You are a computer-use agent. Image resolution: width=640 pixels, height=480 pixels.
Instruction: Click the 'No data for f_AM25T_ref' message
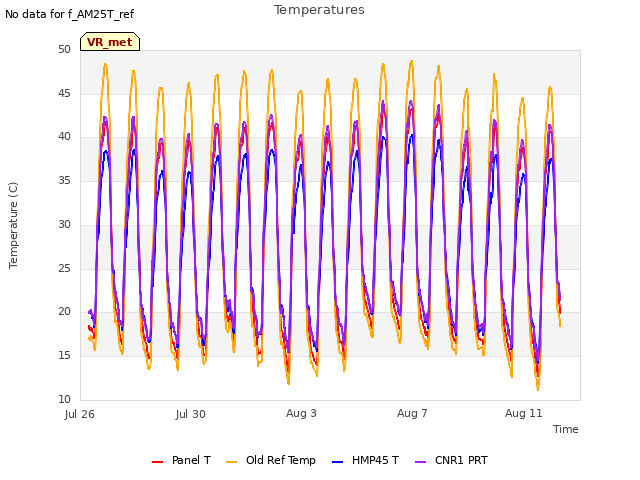(69, 14)
